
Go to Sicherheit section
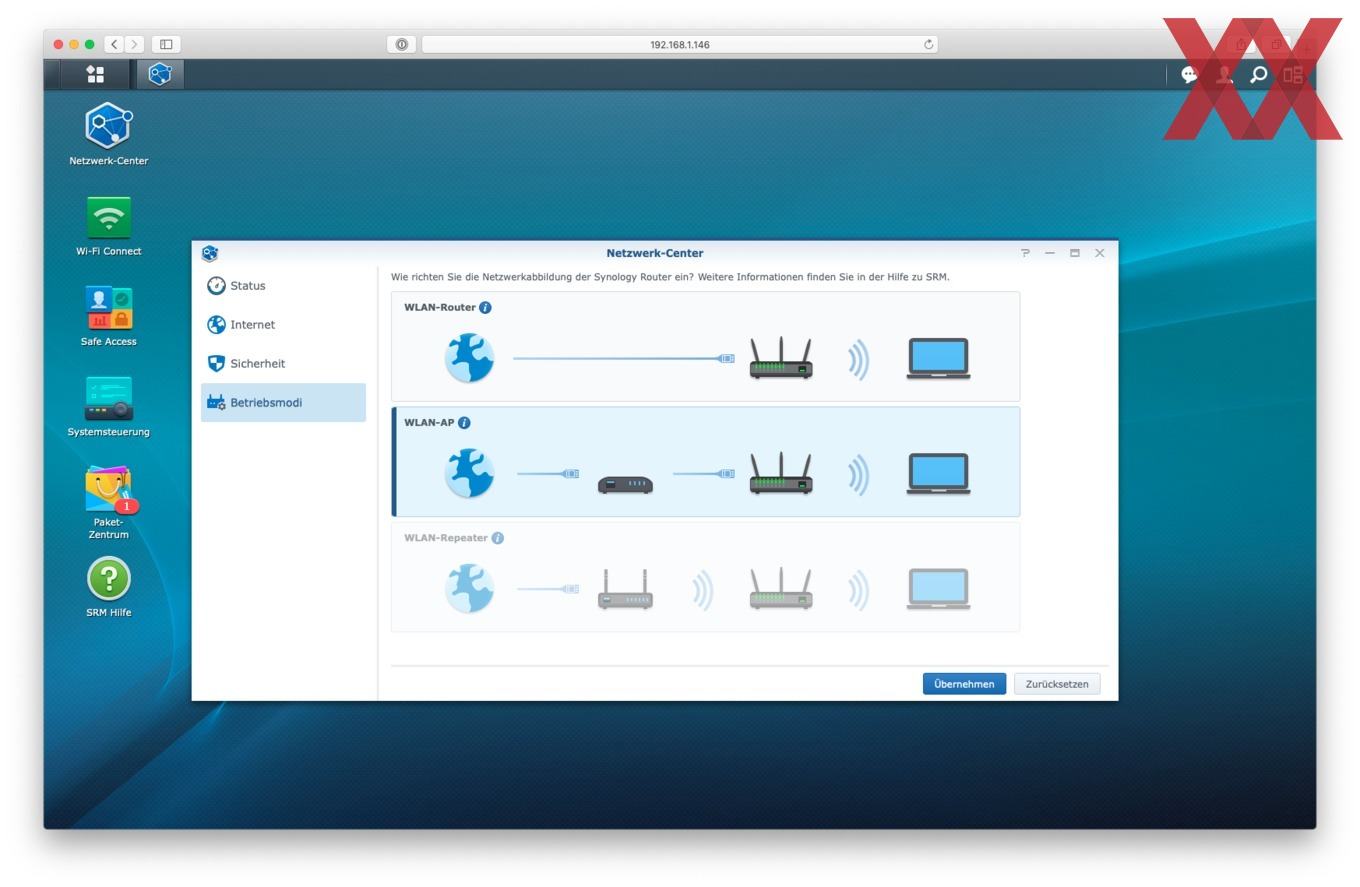(283, 363)
